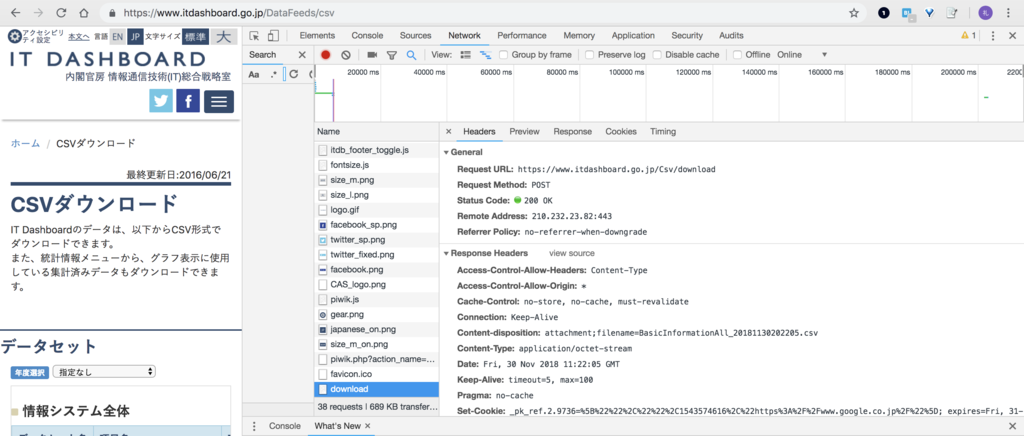The height and width of the screenshot is (436, 1024).
Task: Collapse the General section
Action: click(446, 152)
